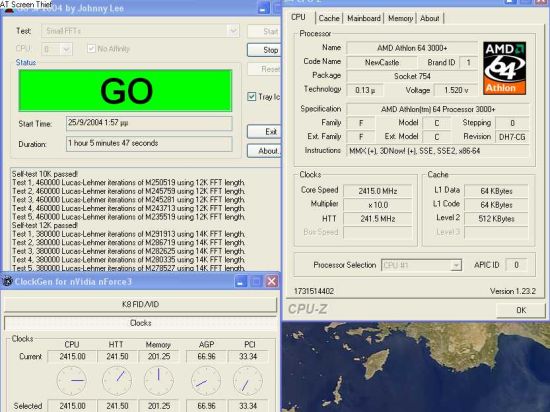Click the log line 'Self-test 12K passed!'
Screen dimensions: 550x412
(x=45, y=225)
